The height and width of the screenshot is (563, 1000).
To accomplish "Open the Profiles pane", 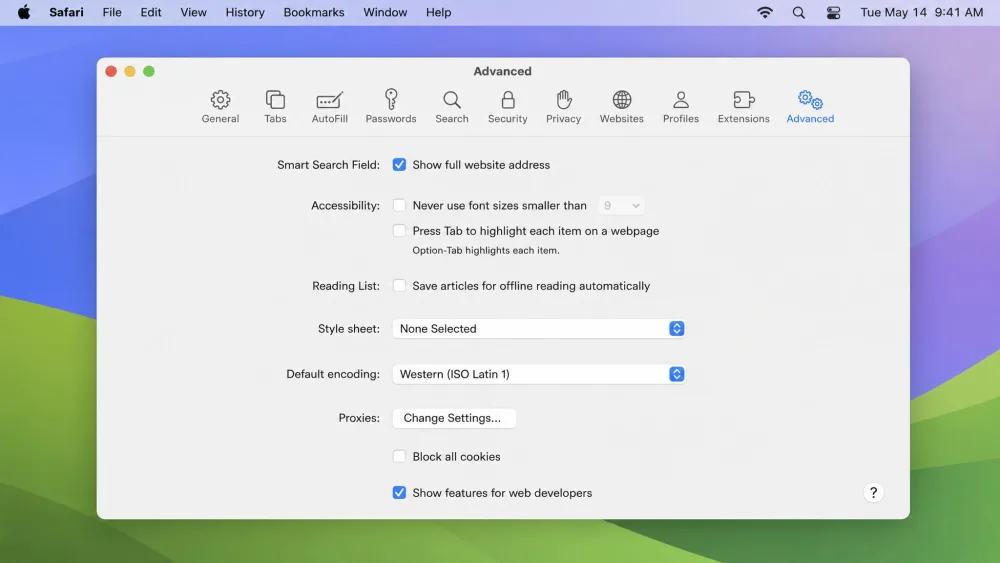I will pyautogui.click(x=680, y=106).
